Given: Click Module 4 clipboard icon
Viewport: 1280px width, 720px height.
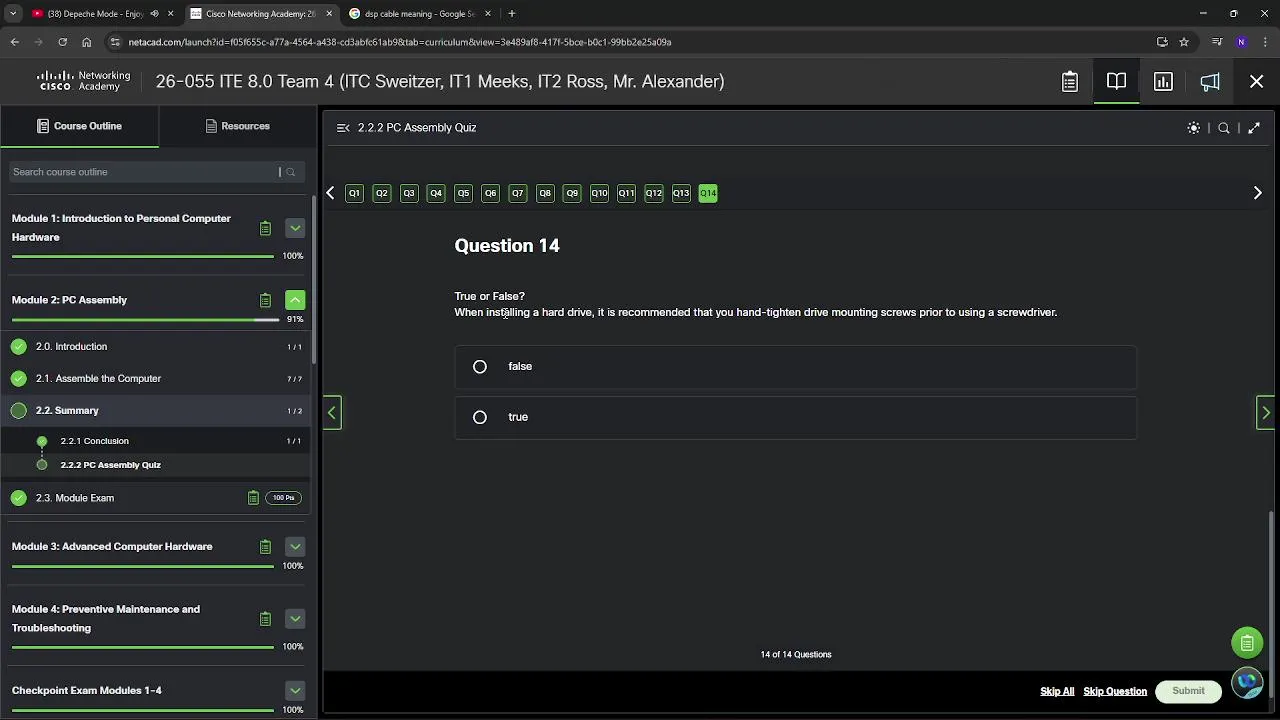Looking at the screenshot, I should tap(265, 619).
